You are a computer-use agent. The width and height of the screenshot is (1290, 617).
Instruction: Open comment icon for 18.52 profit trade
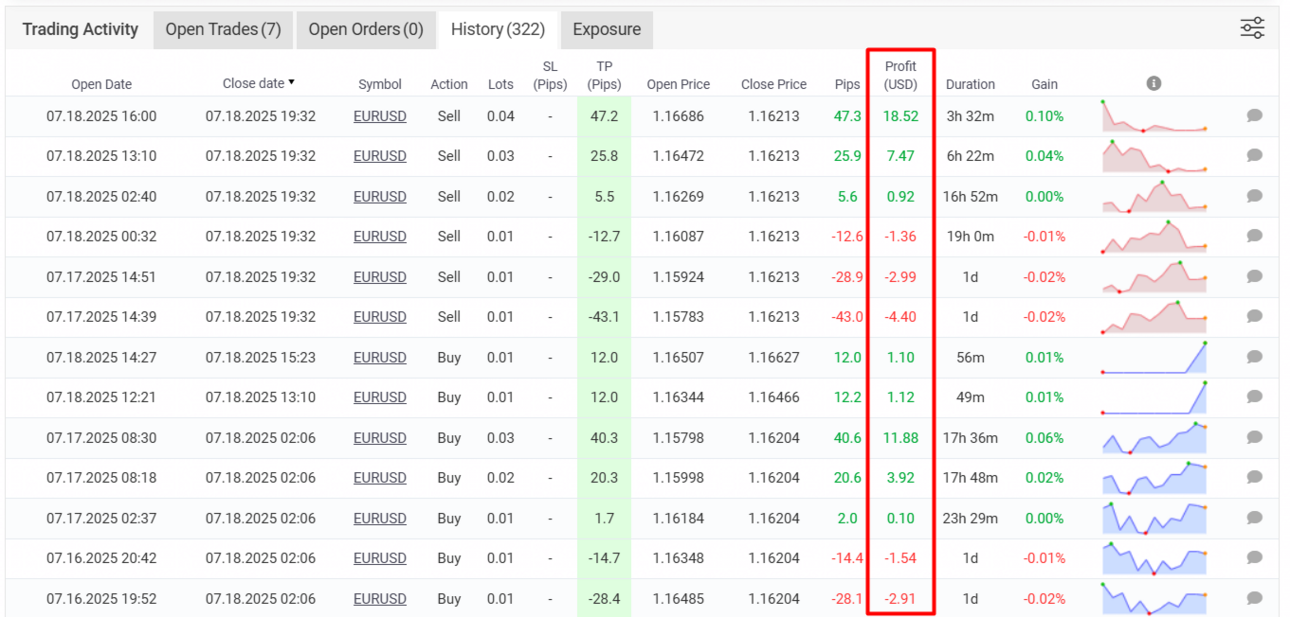[x=1254, y=116]
